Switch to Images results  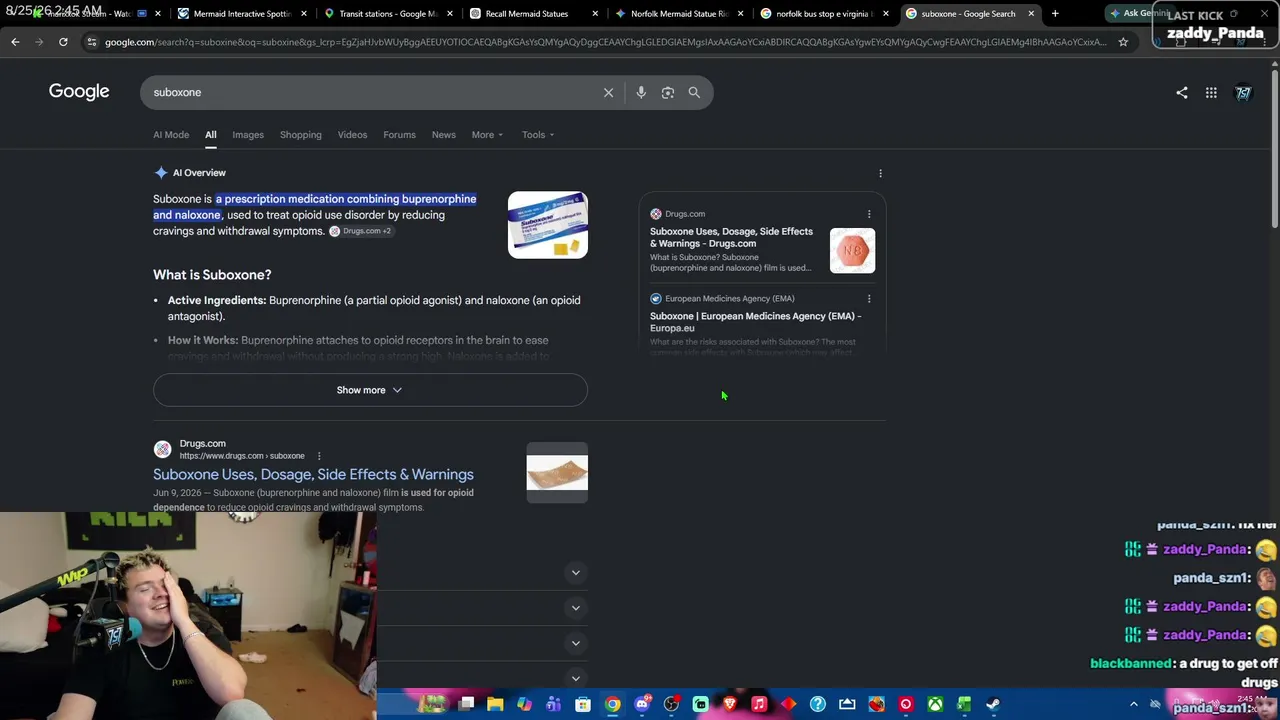pyautogui.click(x=248, y=135)
